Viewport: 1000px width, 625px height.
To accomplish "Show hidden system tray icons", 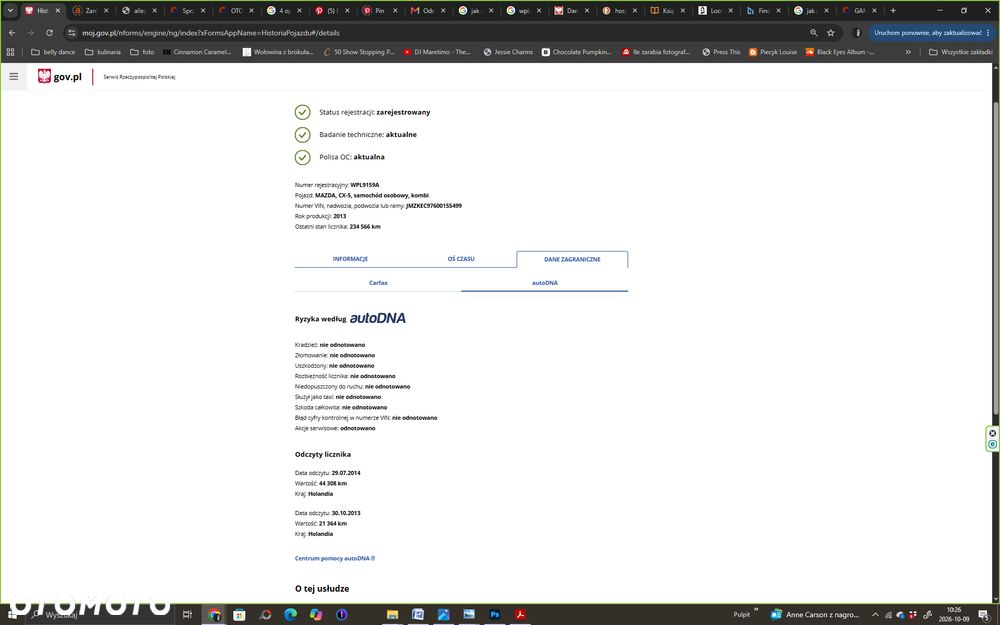I will 875,615.
